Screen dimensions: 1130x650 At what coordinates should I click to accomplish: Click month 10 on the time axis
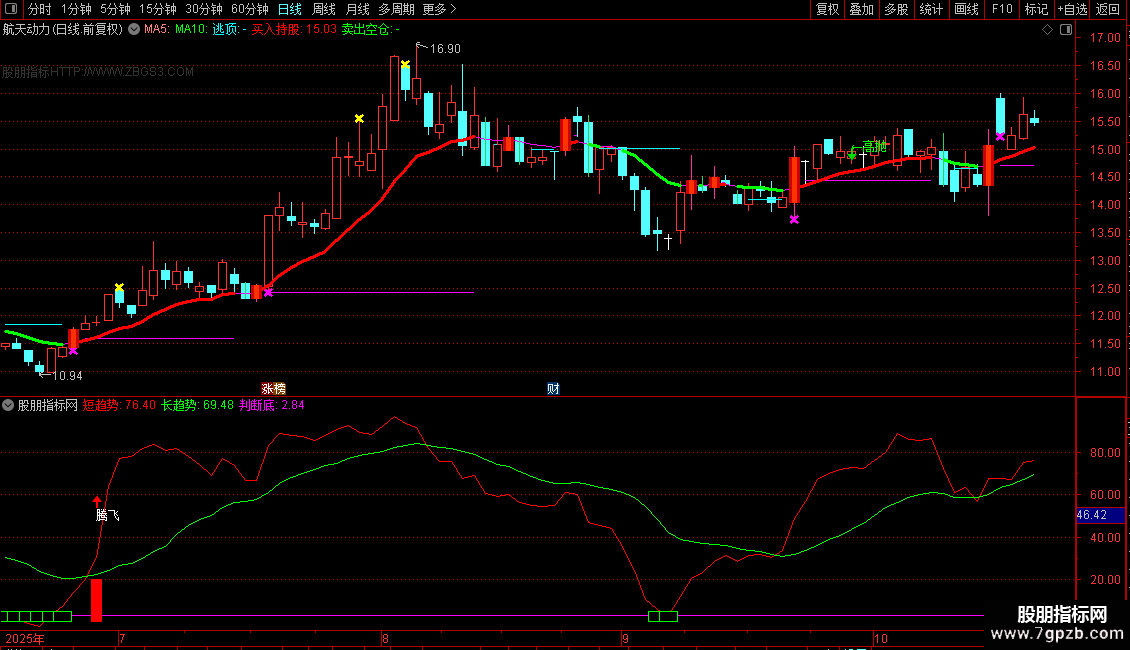[880, 638]
